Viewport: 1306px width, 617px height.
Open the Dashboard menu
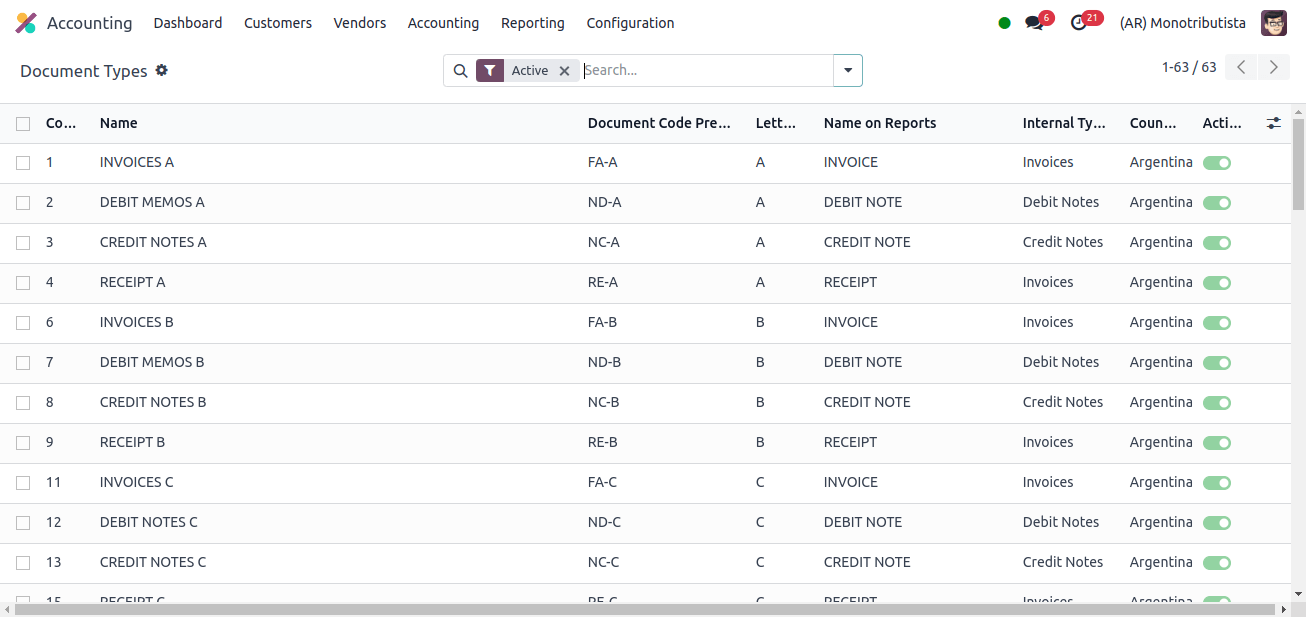pos(188,23)
